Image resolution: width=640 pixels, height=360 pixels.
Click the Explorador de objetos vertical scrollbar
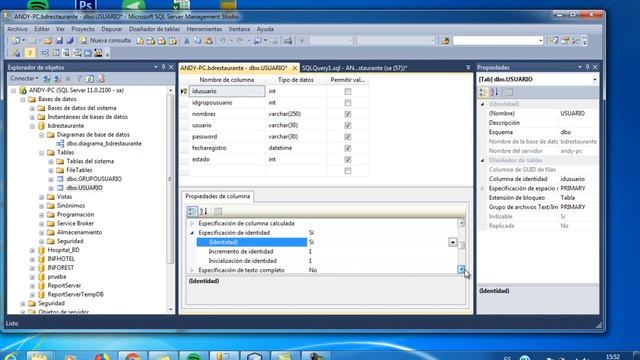[170, 179]
